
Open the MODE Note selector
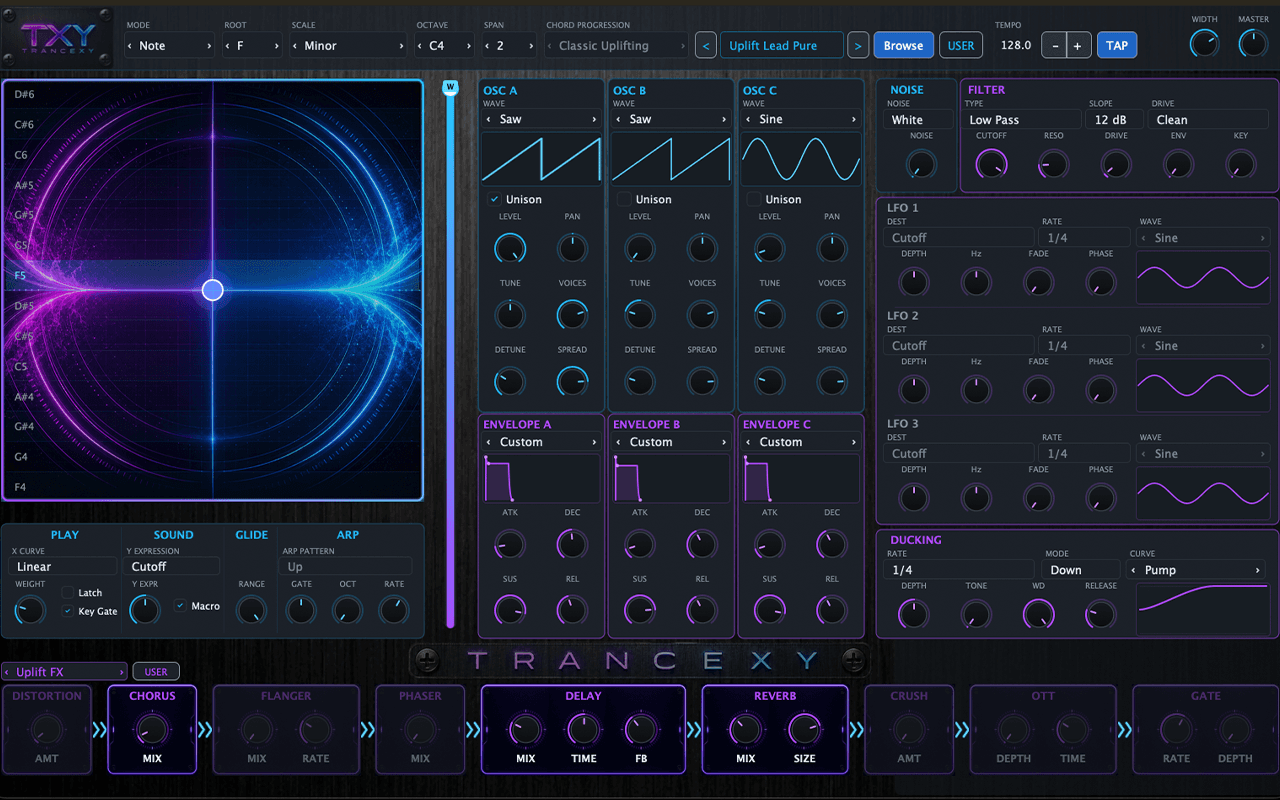pos(169,46)
